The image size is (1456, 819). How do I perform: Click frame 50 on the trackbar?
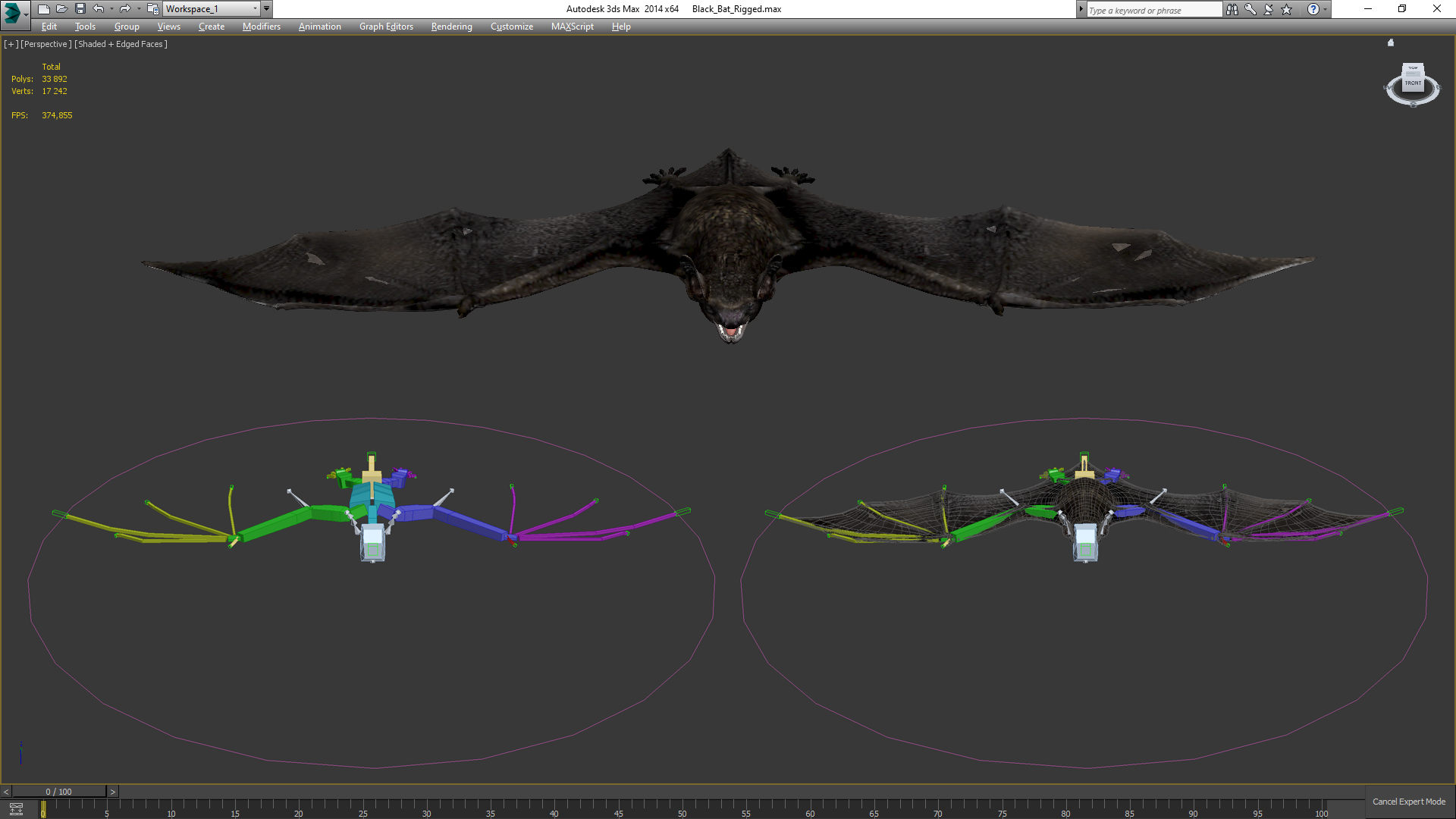coord(682,812)
